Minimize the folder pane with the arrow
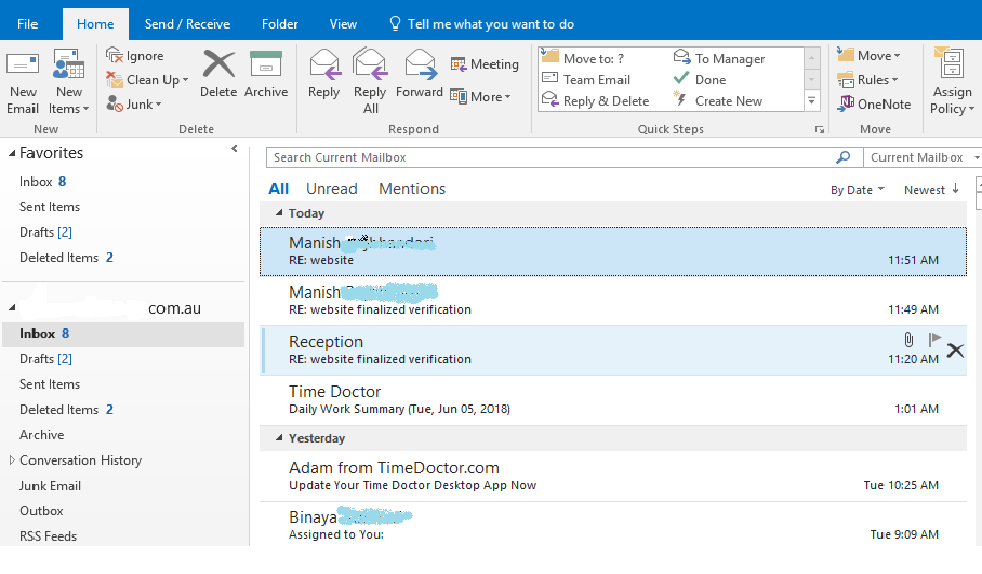The image size is (982, 574). pyautogui.click(x=234, y=149)
